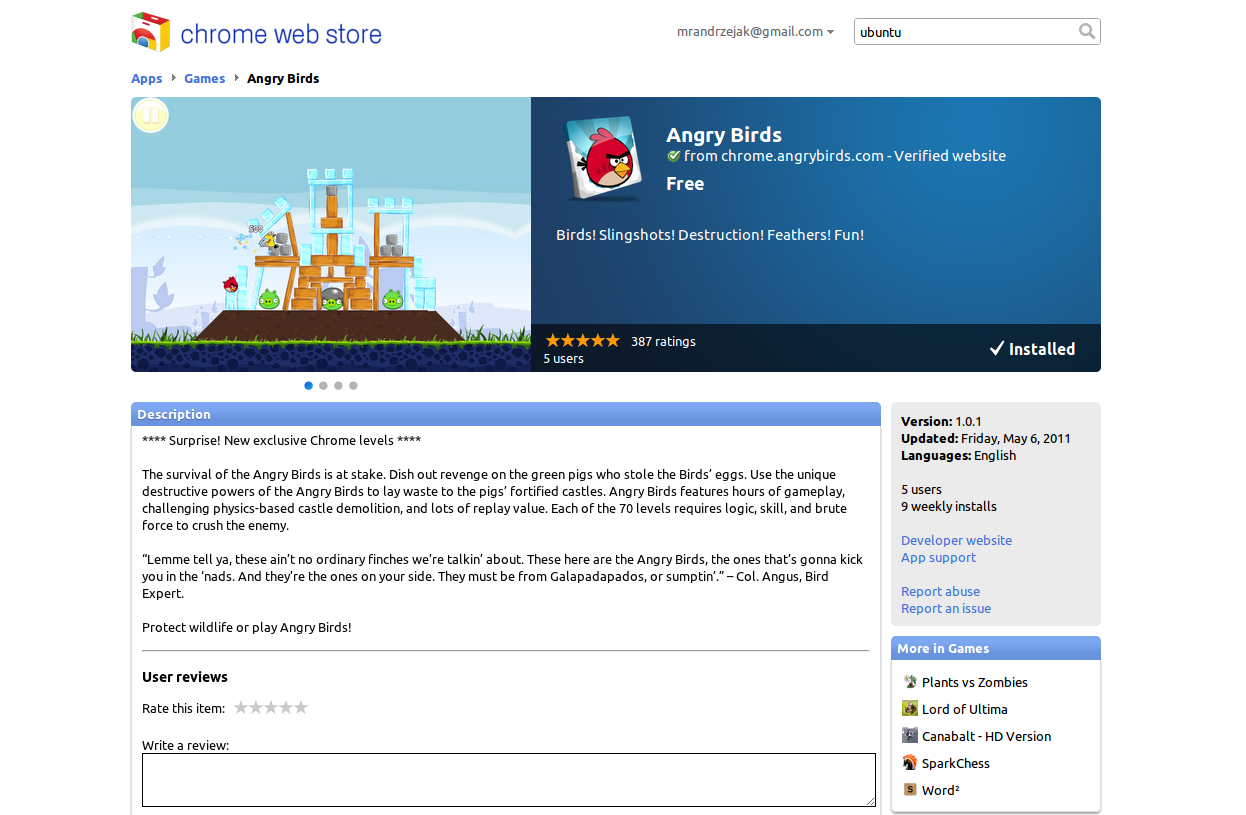Screen dimensions: 1246x815
Task: Click the chrome web store title text
Action: tap(281, 34)
